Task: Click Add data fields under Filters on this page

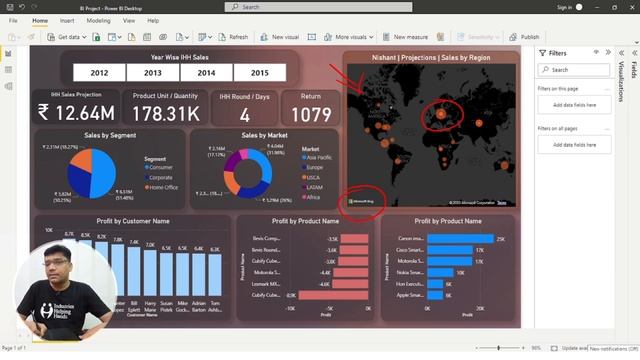Action: click(574, 105)
